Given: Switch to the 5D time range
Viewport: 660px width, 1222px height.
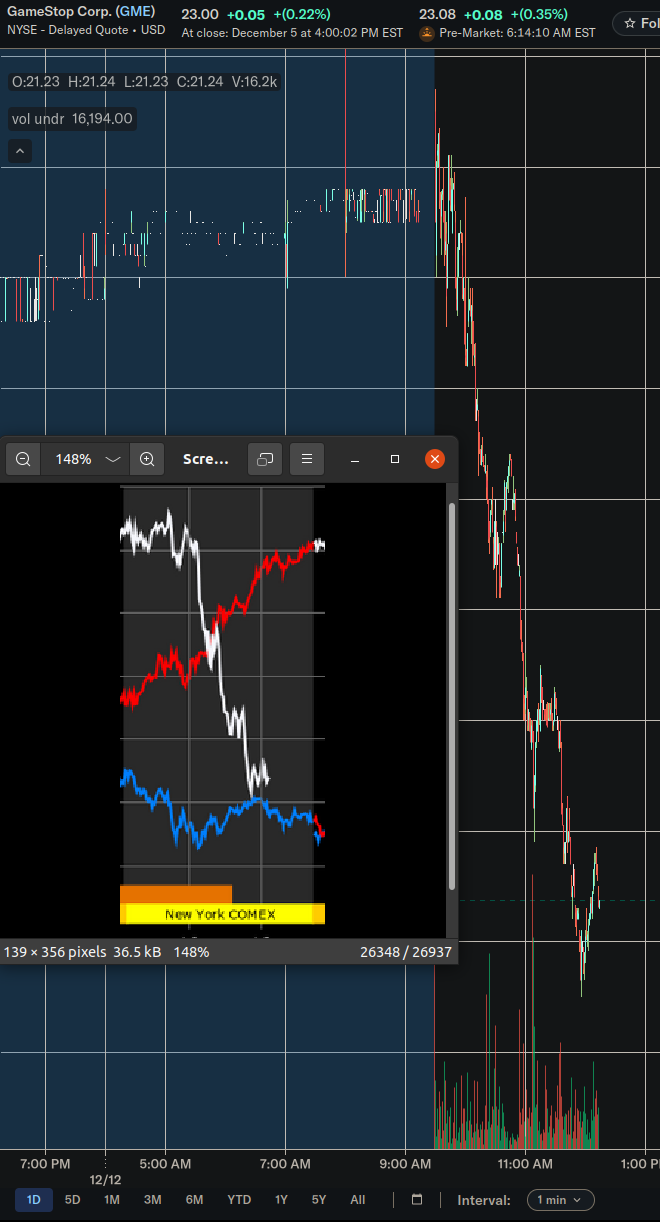Looking at the screenshot, I should tap(72, 1200).
